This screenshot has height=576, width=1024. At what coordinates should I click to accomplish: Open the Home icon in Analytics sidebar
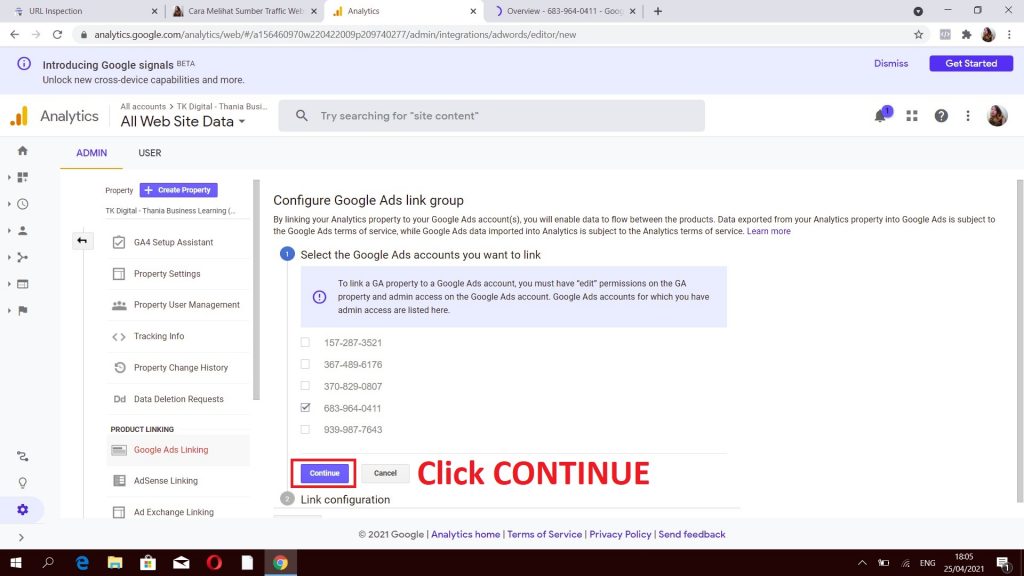pyautogui.click(x=23, y=151)
